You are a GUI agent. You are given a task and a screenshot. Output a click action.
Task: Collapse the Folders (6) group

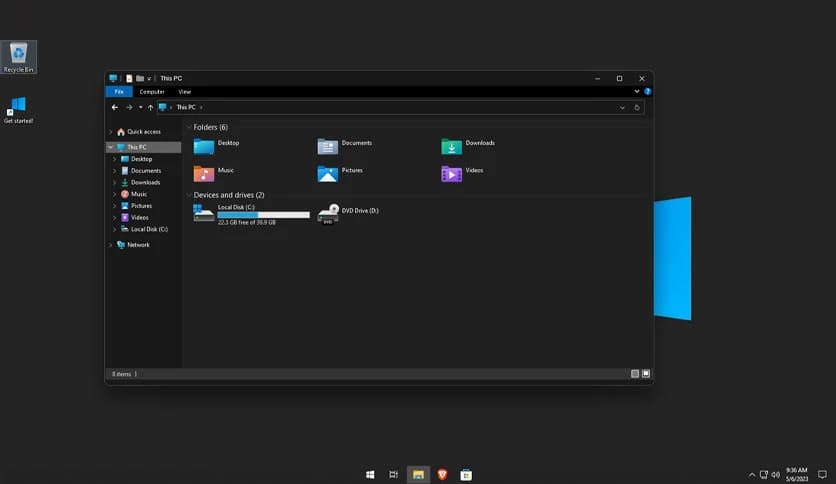pyautogui.click(x=189, y=128)
